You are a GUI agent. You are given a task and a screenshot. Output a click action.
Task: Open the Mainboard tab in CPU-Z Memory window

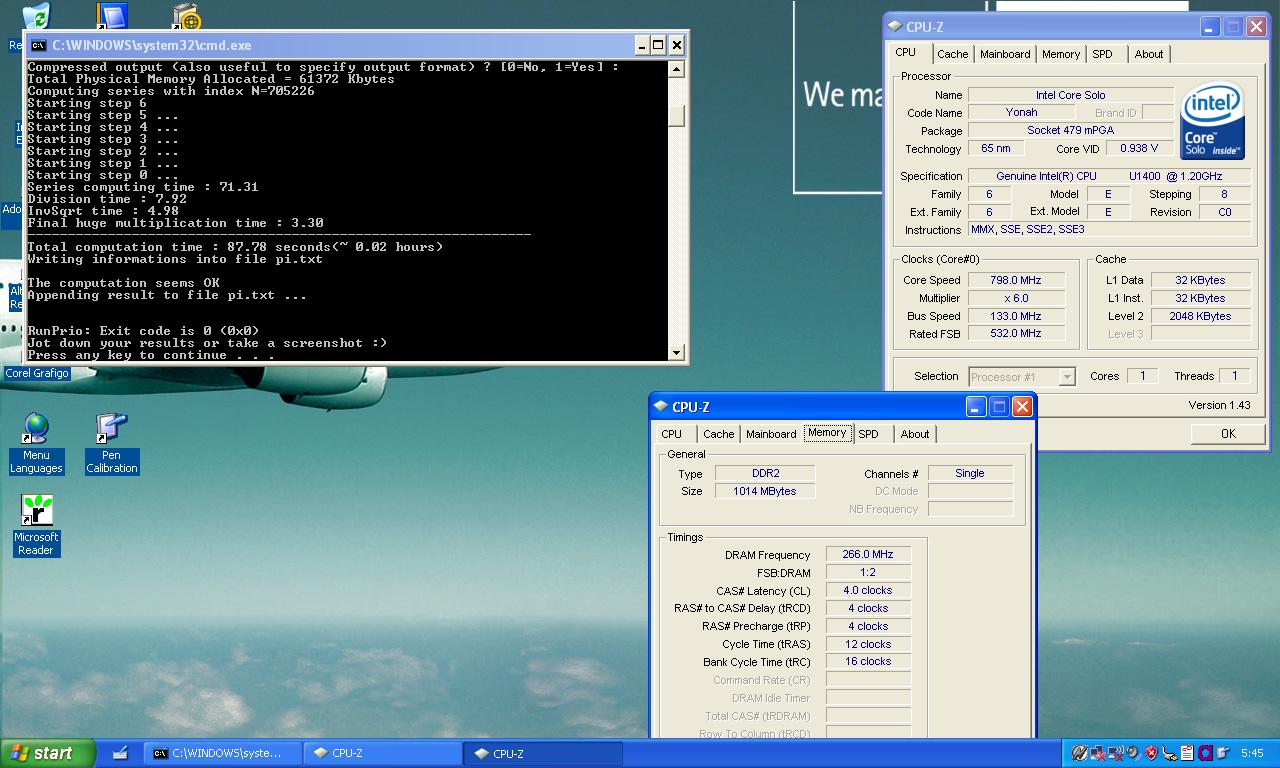pos(771,434)
